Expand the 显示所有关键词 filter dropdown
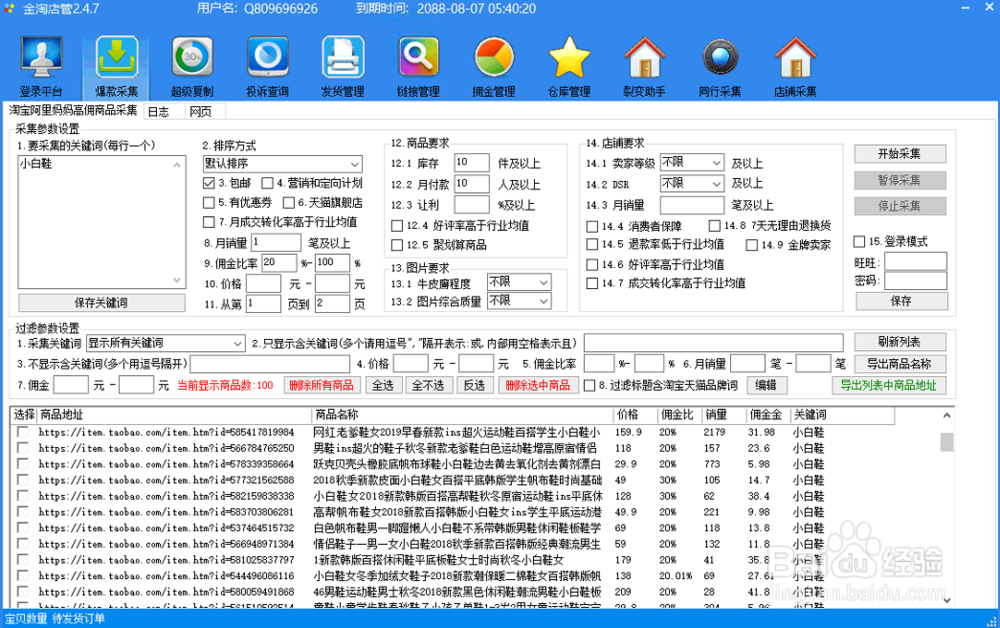Screen dimensions: 1000x628 [x=165, y=343]
